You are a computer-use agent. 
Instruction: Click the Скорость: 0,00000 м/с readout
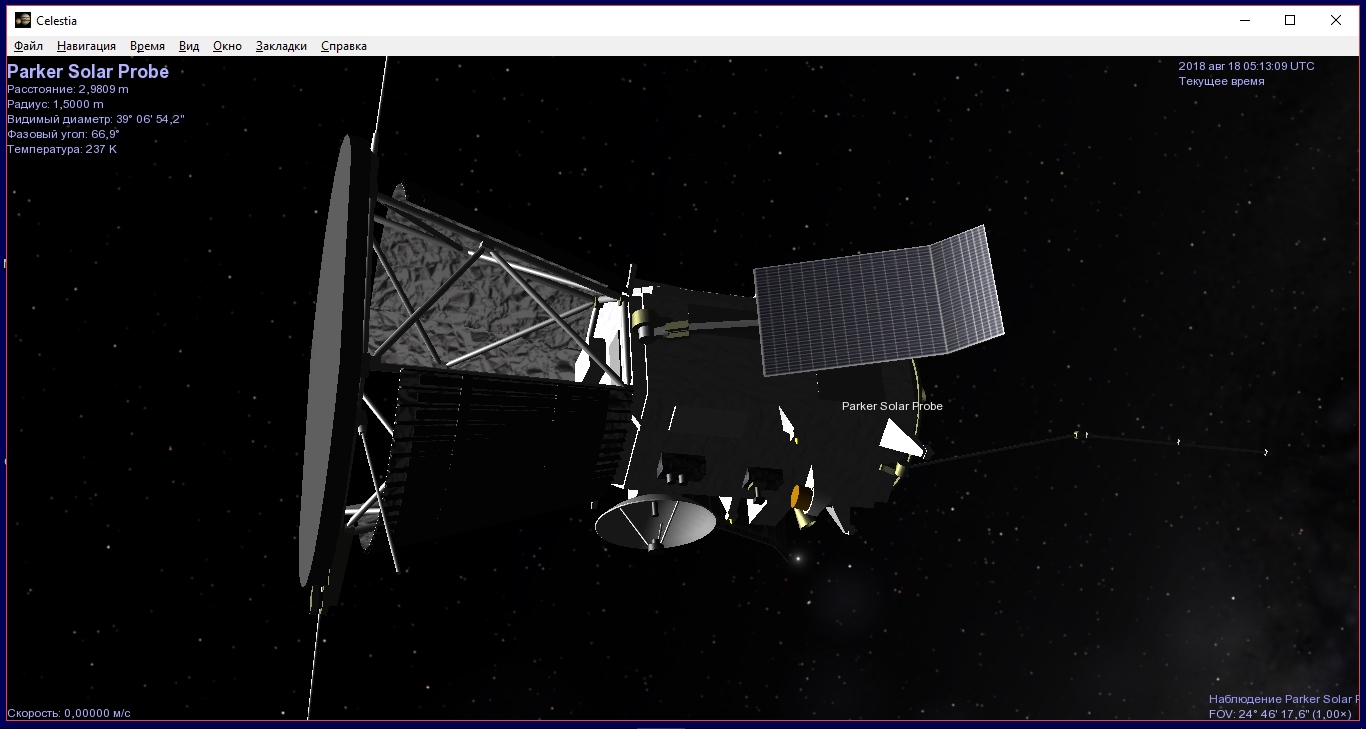(69, 713)
